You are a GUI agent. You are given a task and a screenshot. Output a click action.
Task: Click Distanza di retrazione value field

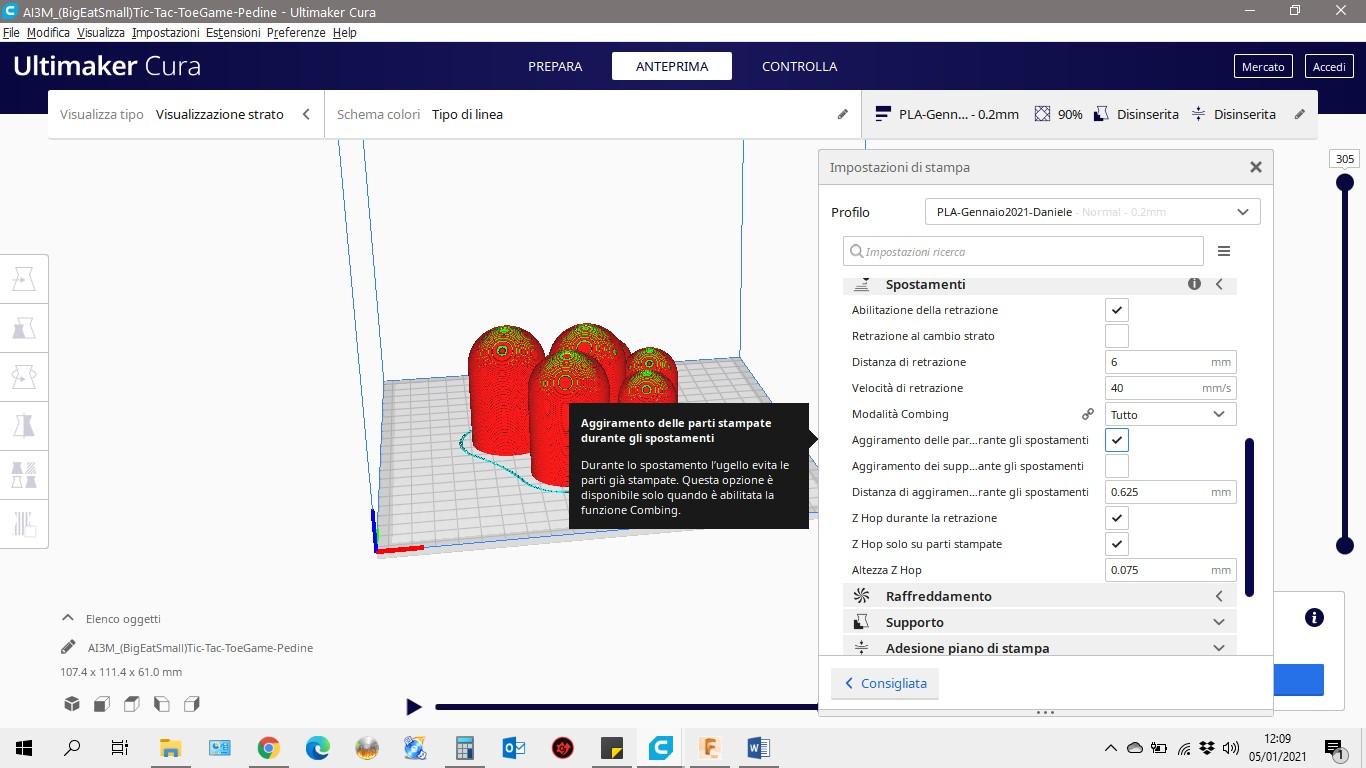click(x=1170, y=362)
